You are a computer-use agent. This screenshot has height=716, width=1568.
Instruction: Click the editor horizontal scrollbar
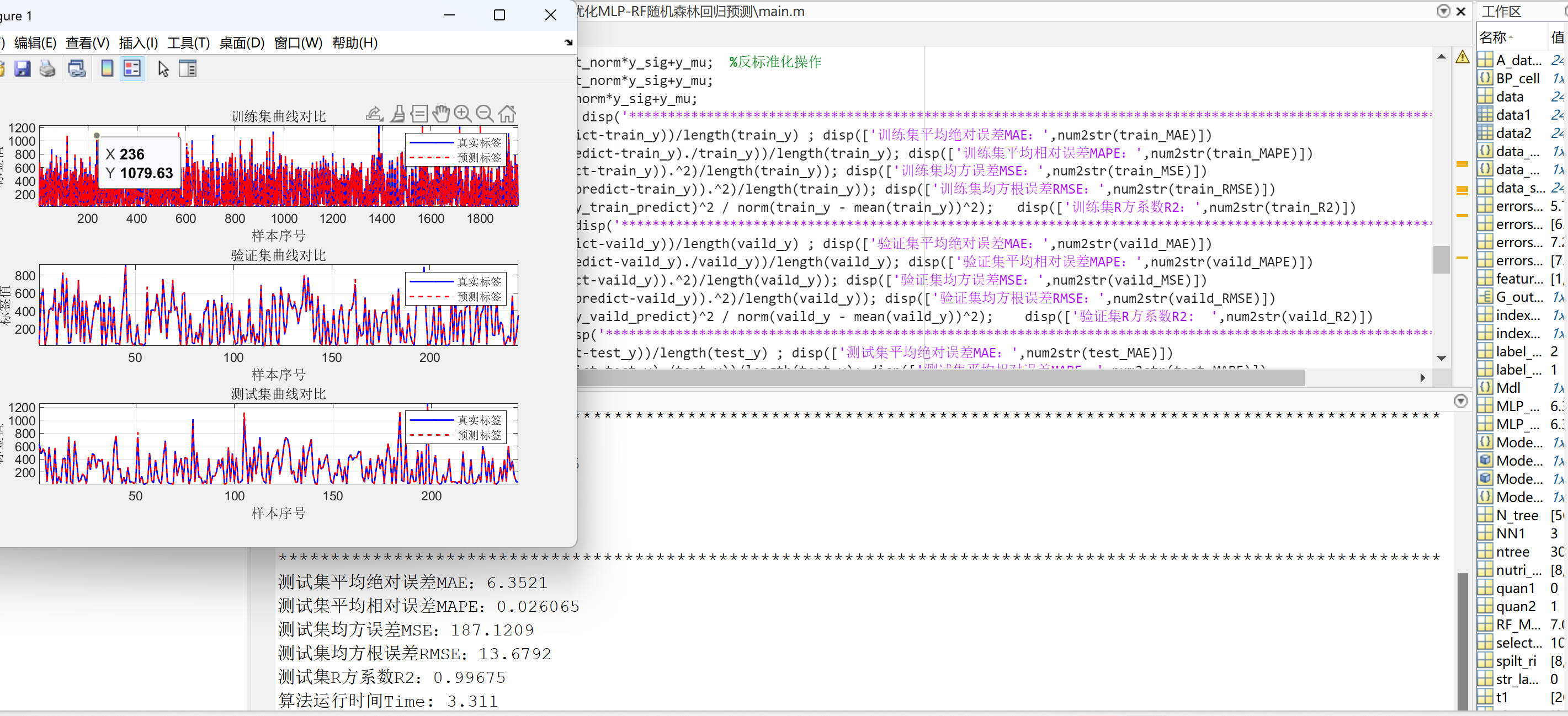(940, 378)
